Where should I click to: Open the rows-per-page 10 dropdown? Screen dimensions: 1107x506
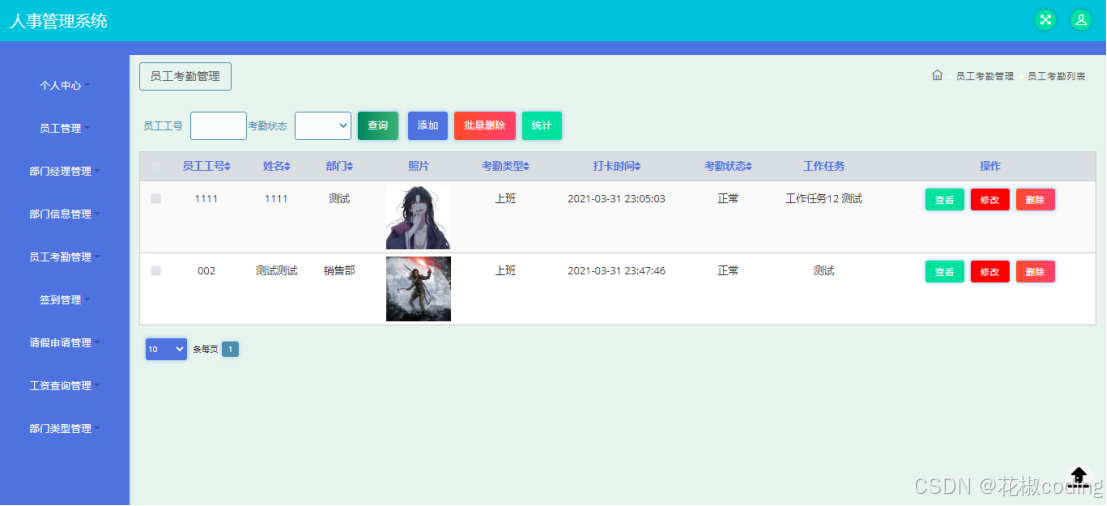point(167,349)
